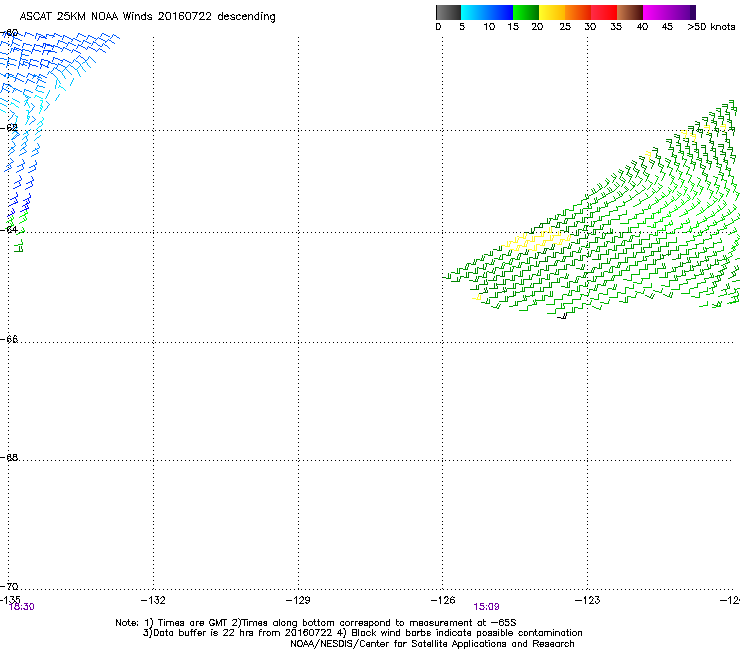Click legend tick label 45
Screen dimensions: 740x650
(667, 27)
